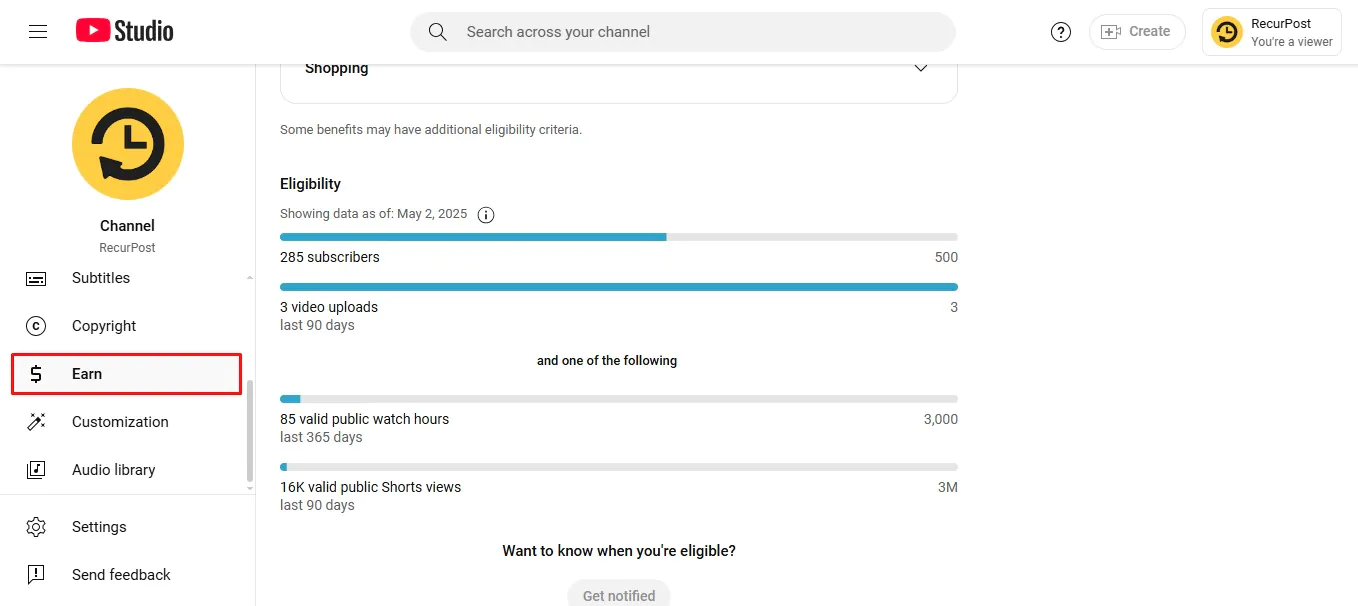Click the subscribers progress bar
The height and width of the screenshot is (606, 1358).
[x=618, y=237]
